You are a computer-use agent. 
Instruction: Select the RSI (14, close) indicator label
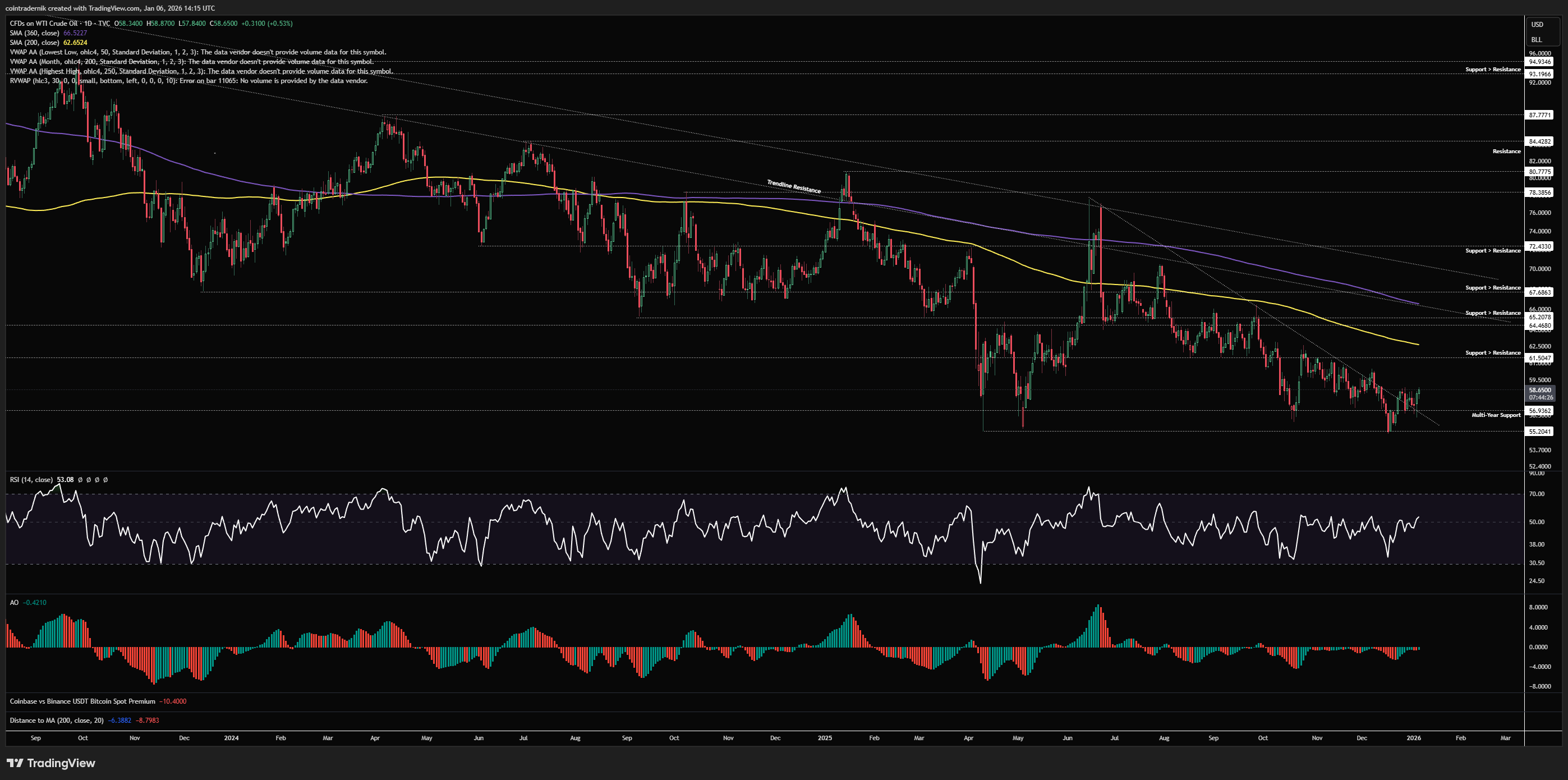point(31,480)
